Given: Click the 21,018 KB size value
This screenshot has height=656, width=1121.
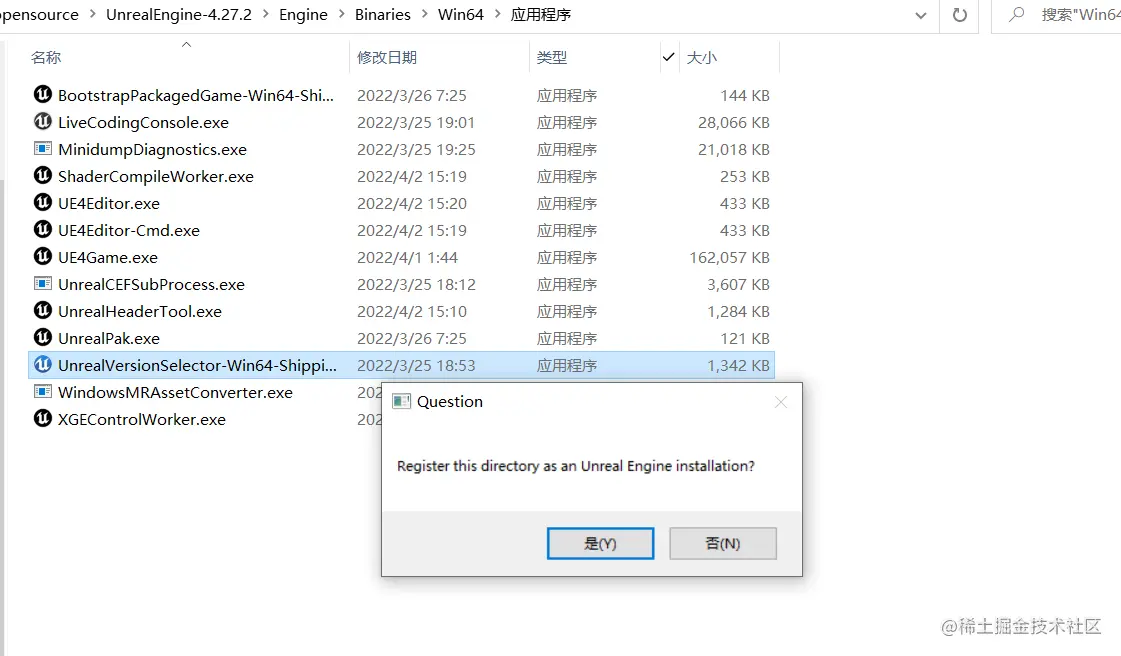Looking at the screenshot, I should pos(734,150).
